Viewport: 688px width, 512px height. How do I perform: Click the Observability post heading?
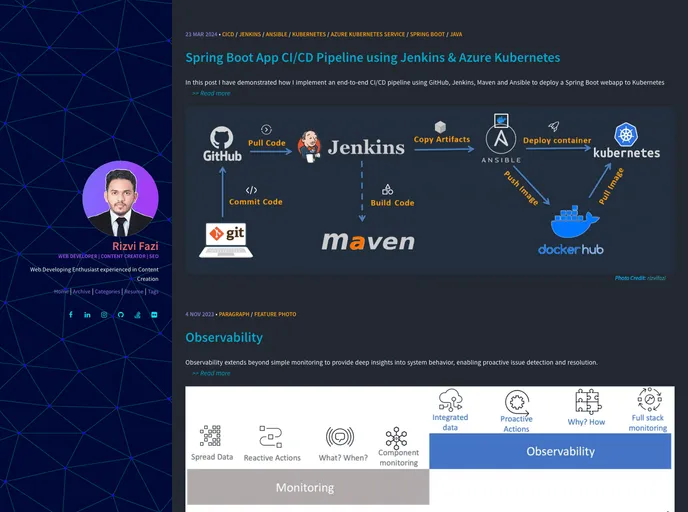coord(224,338)
